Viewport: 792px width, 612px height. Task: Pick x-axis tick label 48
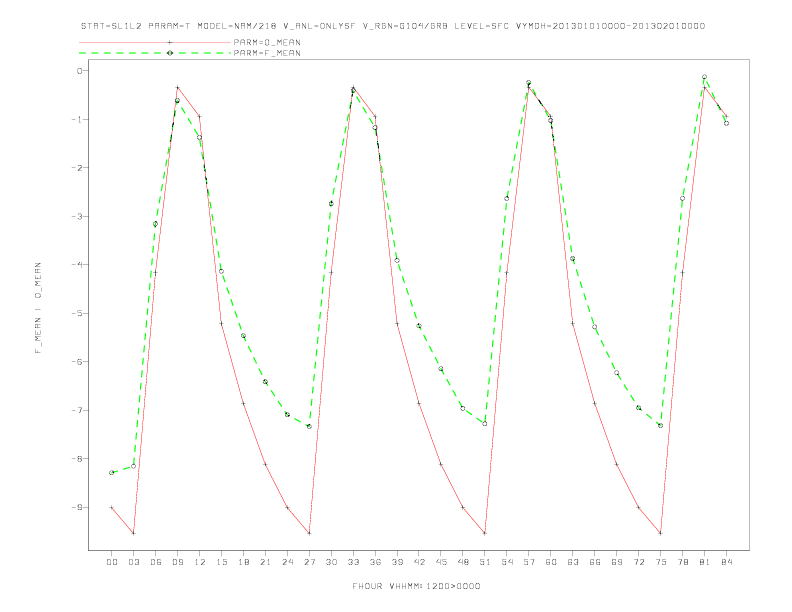[463, 562]
